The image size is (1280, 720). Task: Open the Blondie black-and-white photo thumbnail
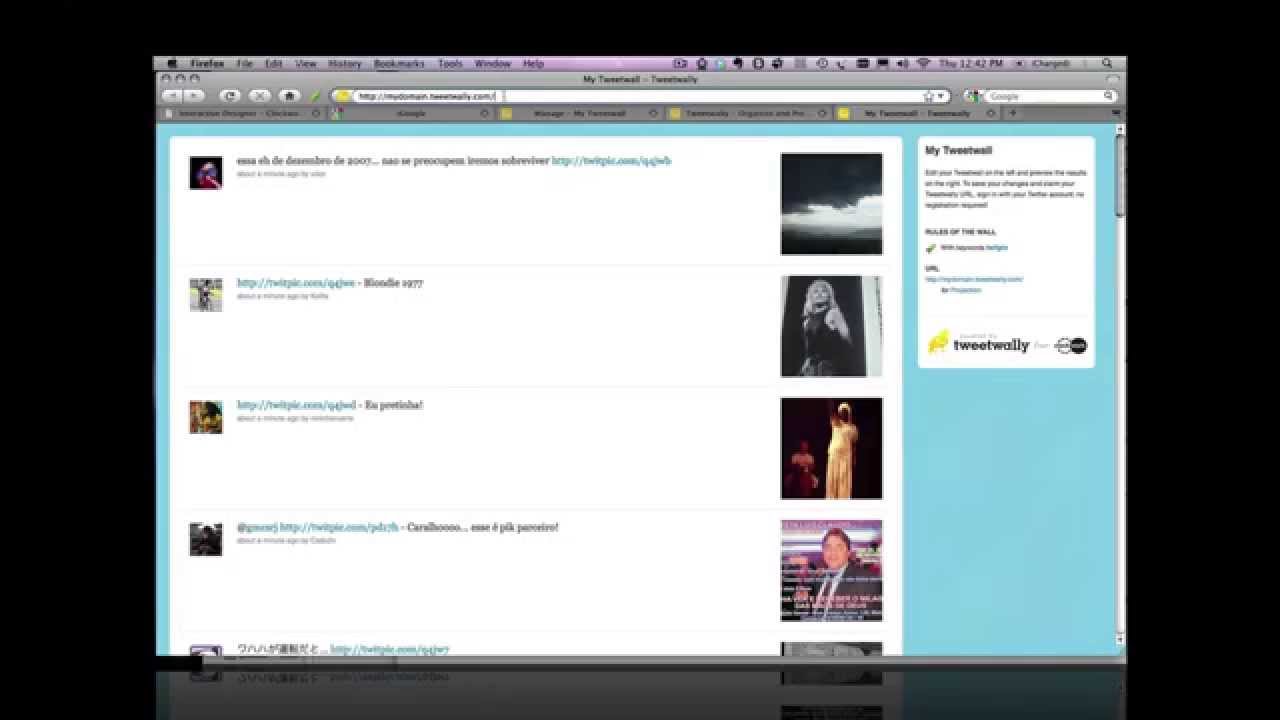[x=832, y=326]
